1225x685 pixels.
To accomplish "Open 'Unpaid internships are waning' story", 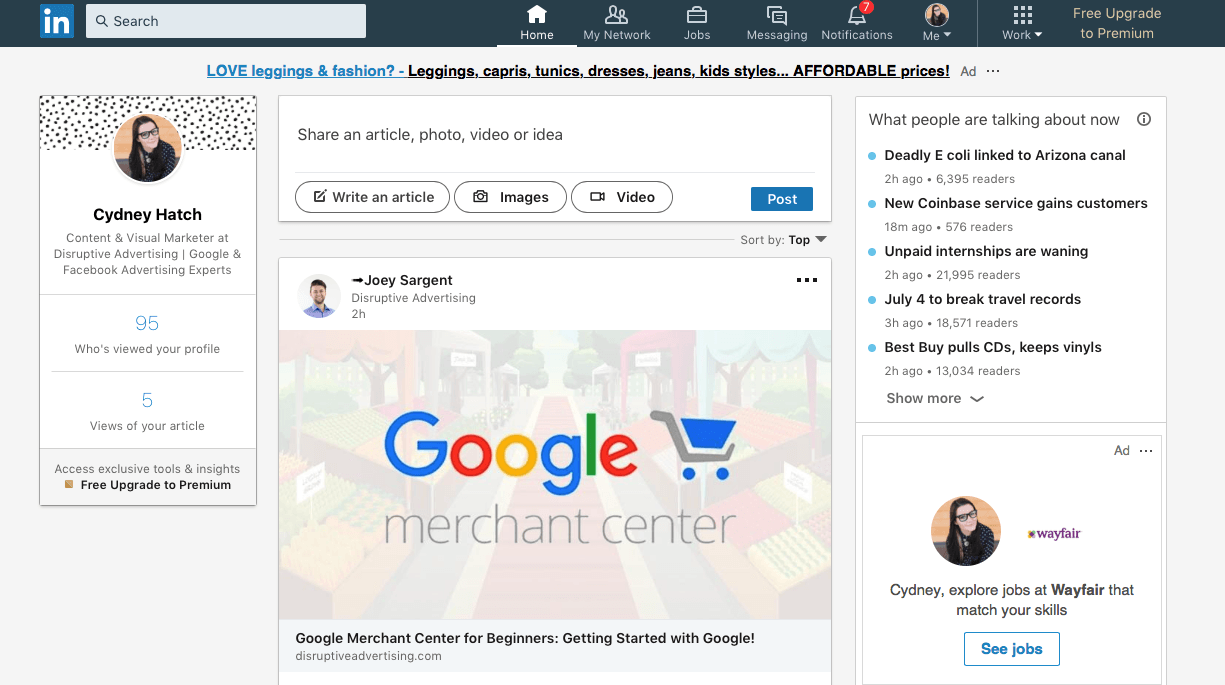I will click(986, 251).
